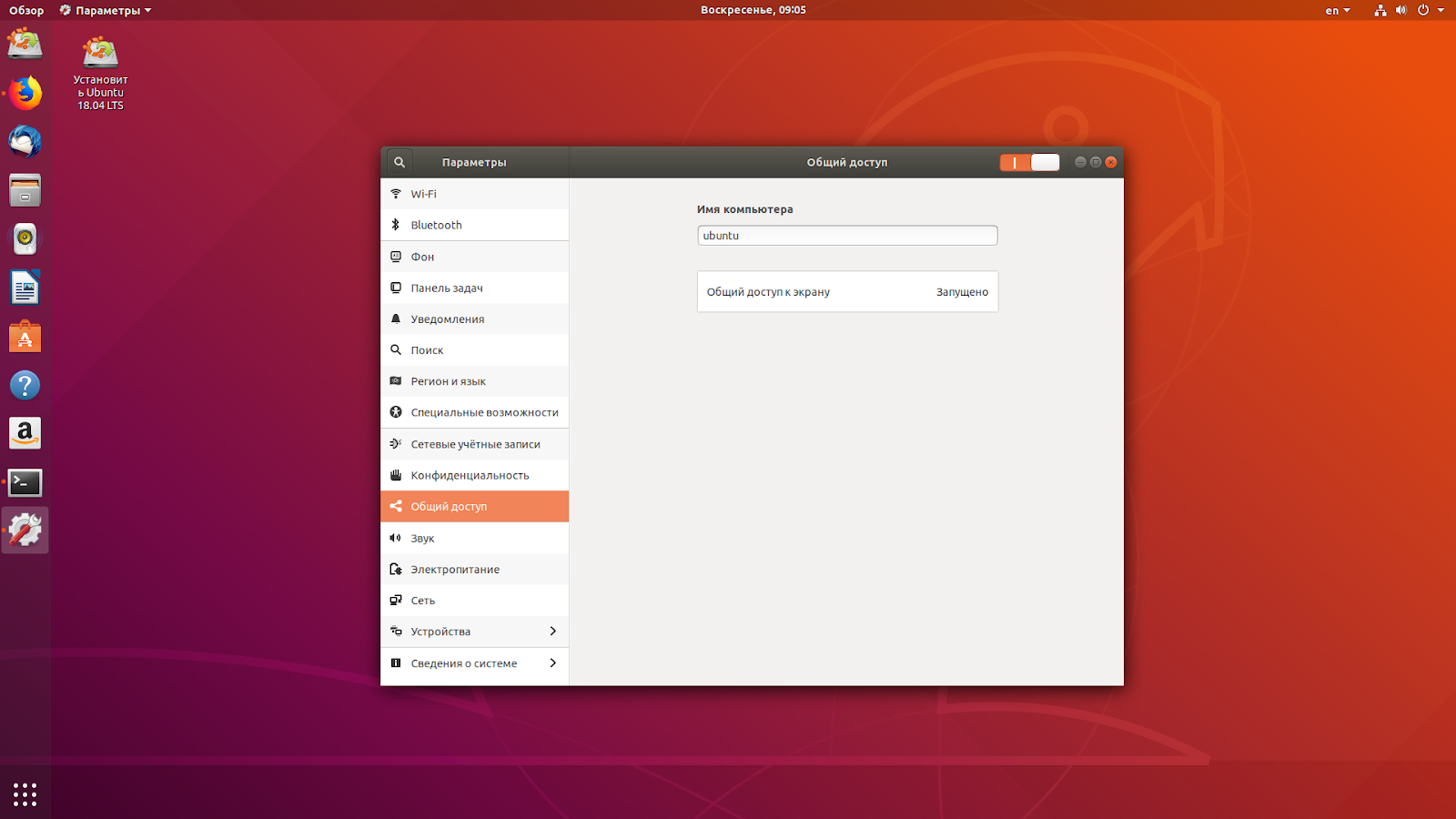The width and height of the screenshot is (1456, 819).
Task: Click the battery icon for Электропитание
Action: coord(396,569)
